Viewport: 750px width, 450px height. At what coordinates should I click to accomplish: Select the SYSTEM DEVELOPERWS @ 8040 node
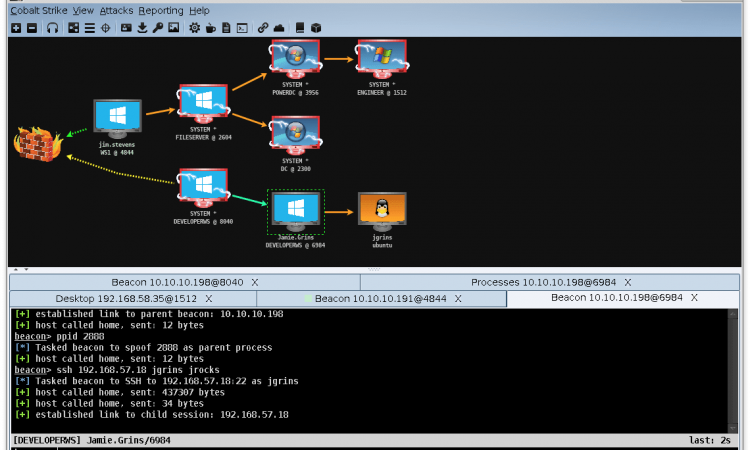[x=203, y=188]
